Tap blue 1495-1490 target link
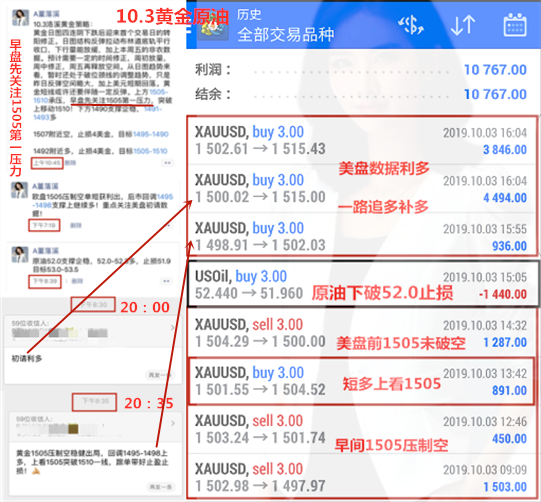541x502 pixels. (x=151, y=134)
